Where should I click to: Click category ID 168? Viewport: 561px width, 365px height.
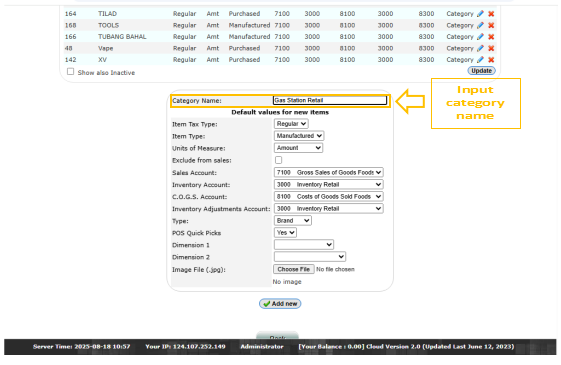coord(70,25)
